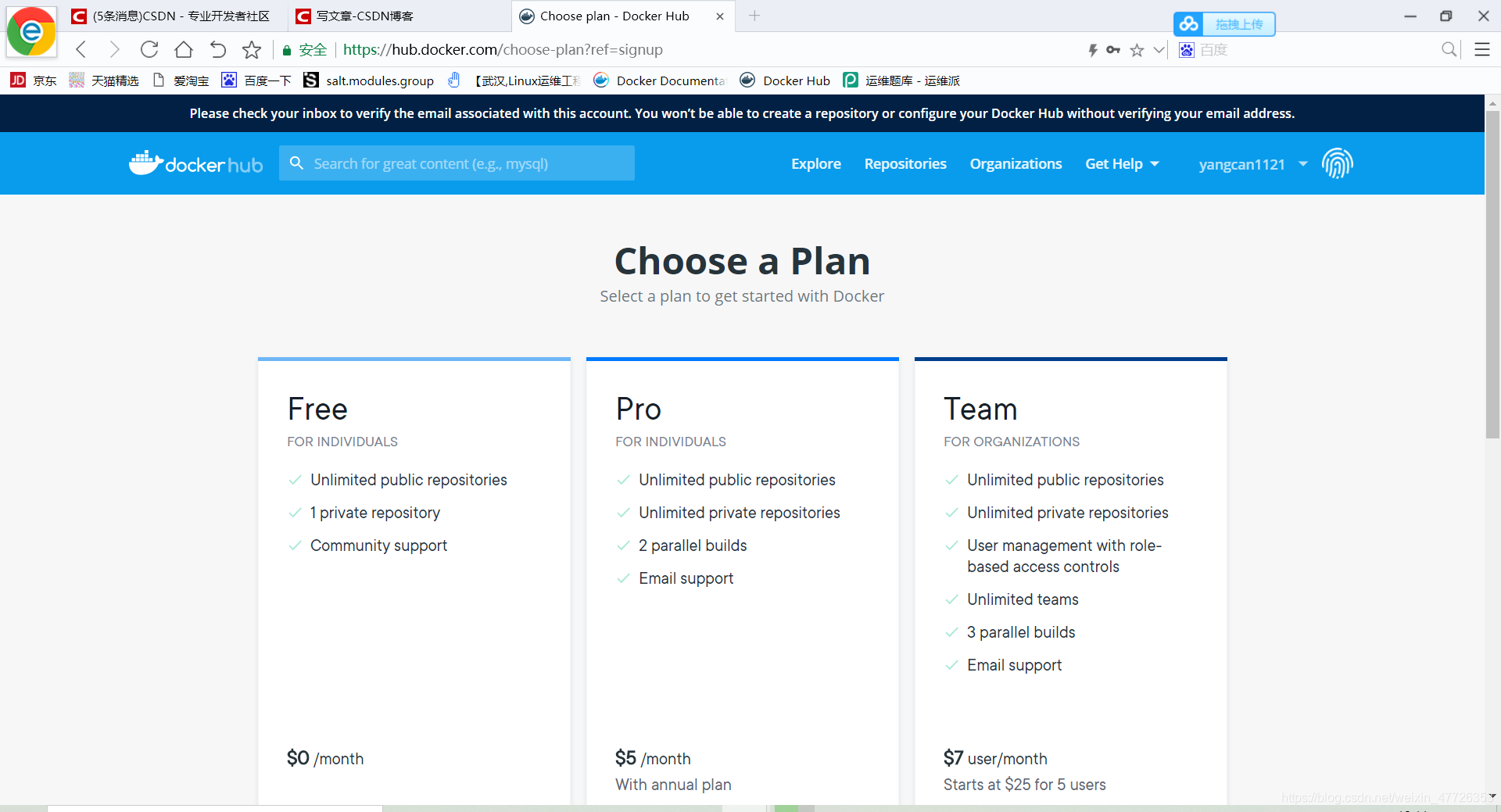Go to home page icon
This screenshot has height=812, width=1501.
184,50
